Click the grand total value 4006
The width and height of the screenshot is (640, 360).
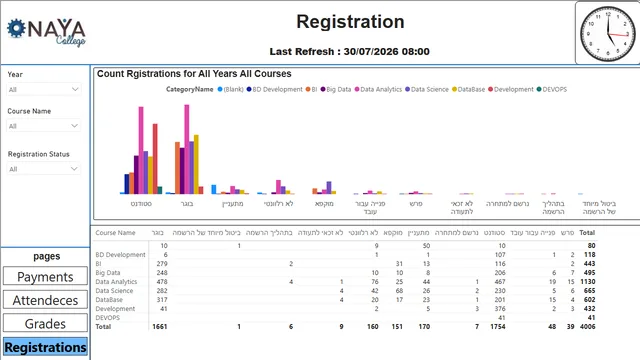(x=587, y=327)
